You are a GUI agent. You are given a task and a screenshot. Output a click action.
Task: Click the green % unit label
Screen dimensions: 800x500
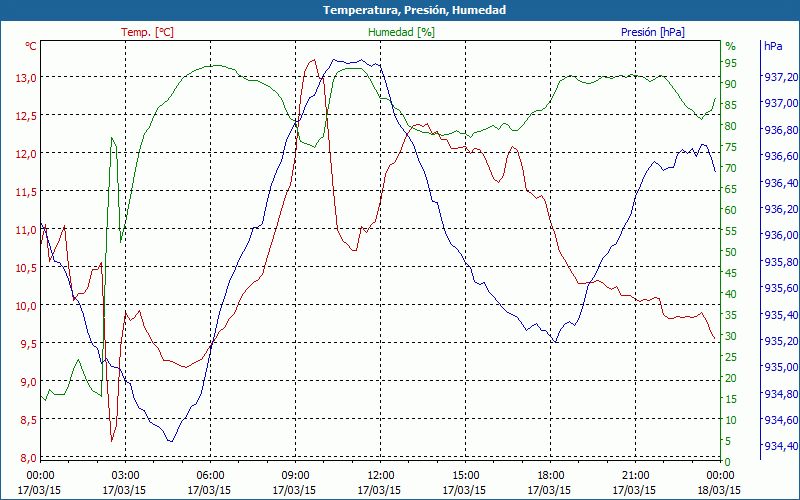pyautogui.click(x=731, y=46)
